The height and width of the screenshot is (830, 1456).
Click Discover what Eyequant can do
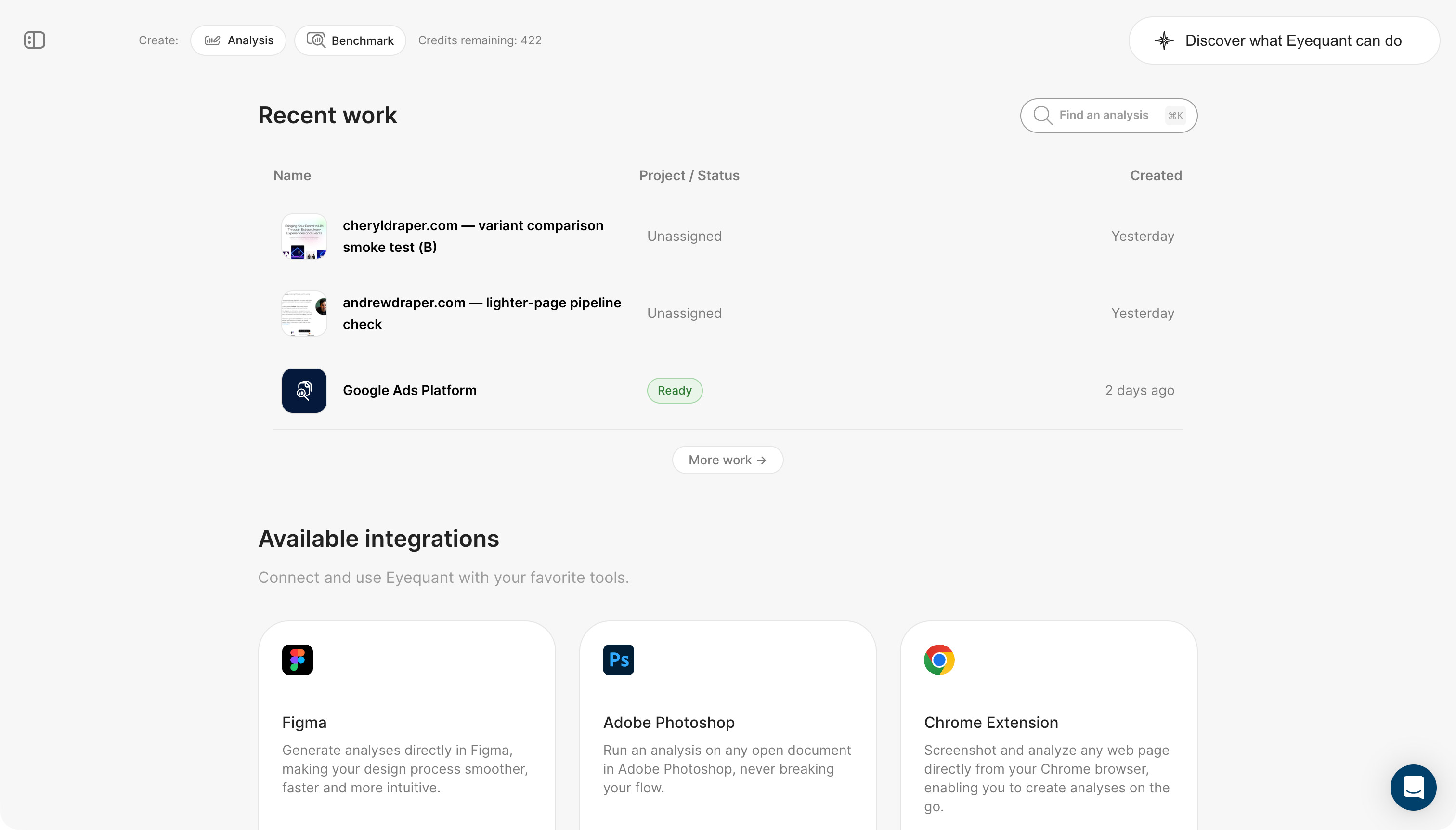click(1284, 40)
